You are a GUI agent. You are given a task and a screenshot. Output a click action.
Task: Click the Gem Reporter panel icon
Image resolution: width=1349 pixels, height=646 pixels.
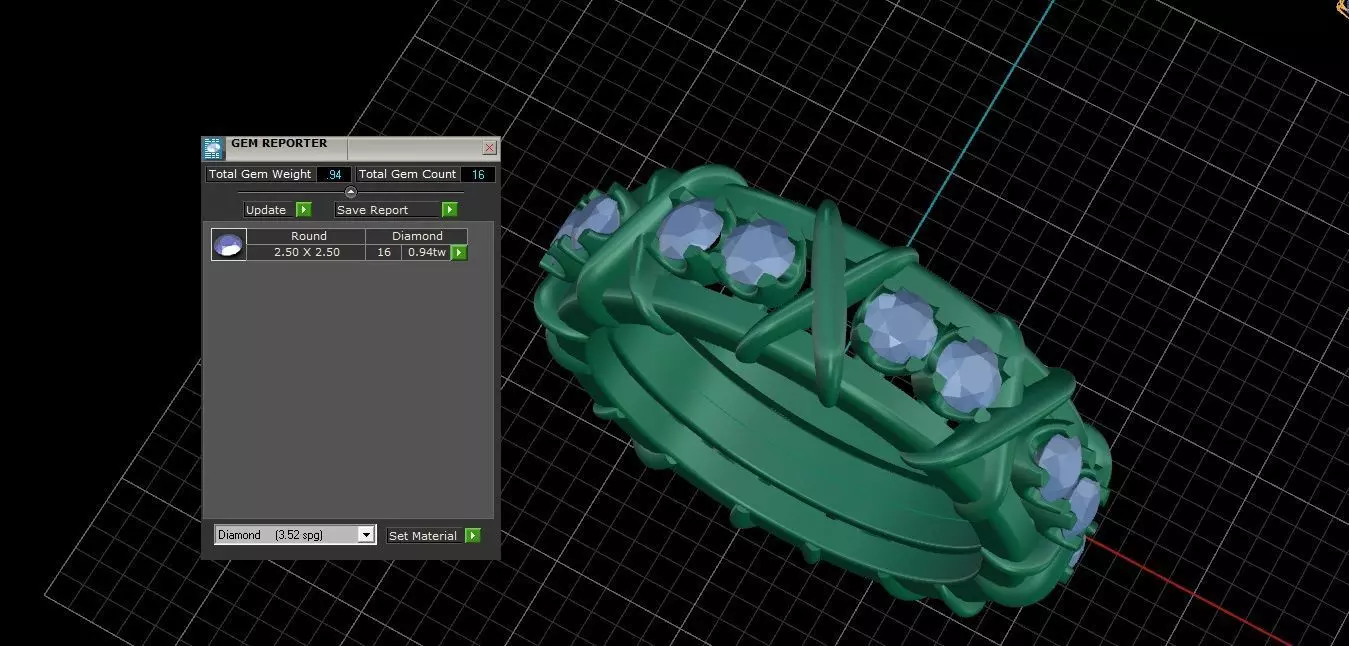pyautogui.click(x=213, y=149)
